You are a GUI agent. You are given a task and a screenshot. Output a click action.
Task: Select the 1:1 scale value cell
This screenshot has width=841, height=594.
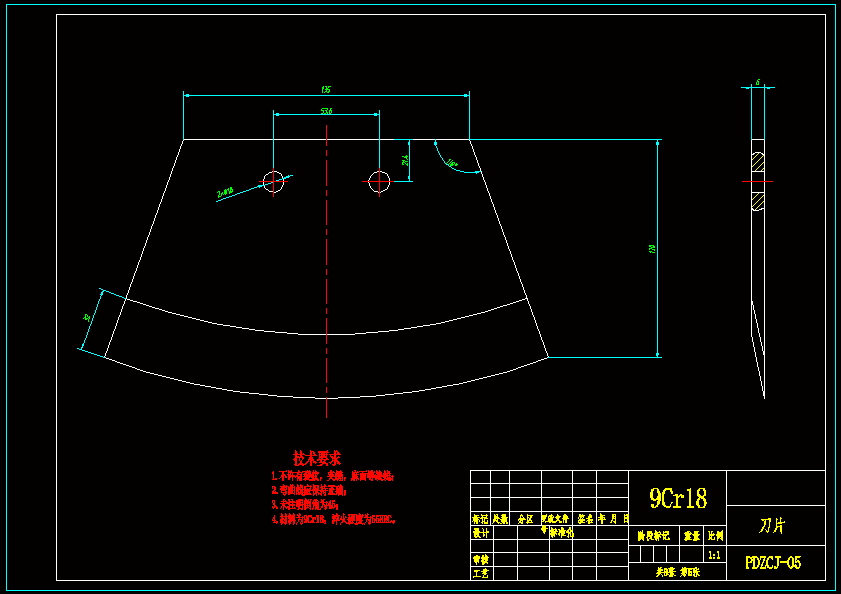click(714, 555)
